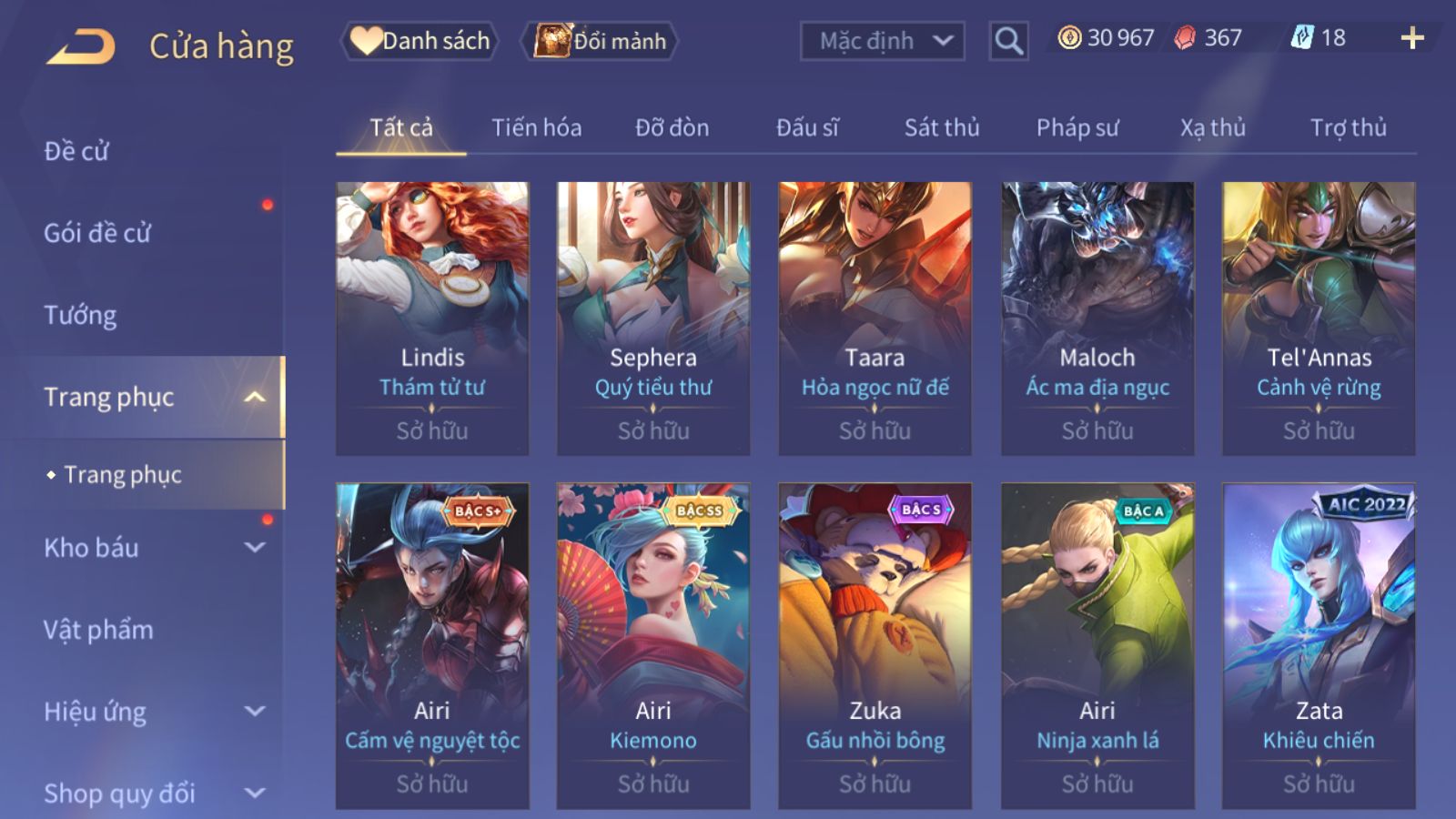1456x819 pixels.
Task: Expand the Hiệu ứng sidebar section
Action: pos(256,711)
